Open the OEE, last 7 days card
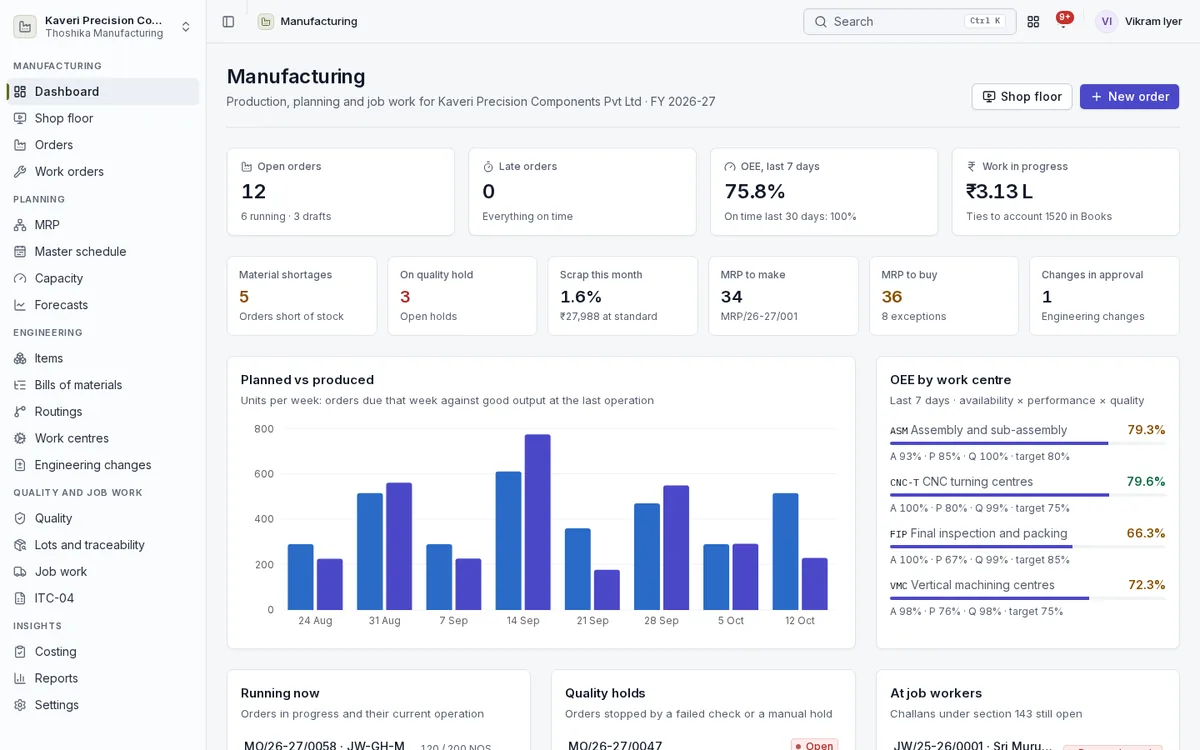This screenshot has width=1200, height=750. (x=824, y=192)
